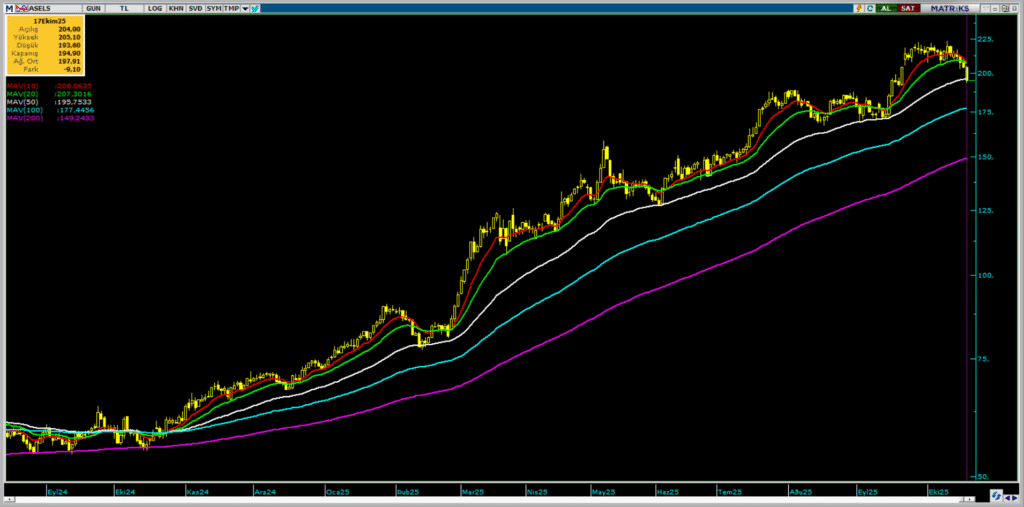The height and width of the screenshot is (507, 1024).
Task: Click the Matriks M logo icon
Action: tap(9, 8)
